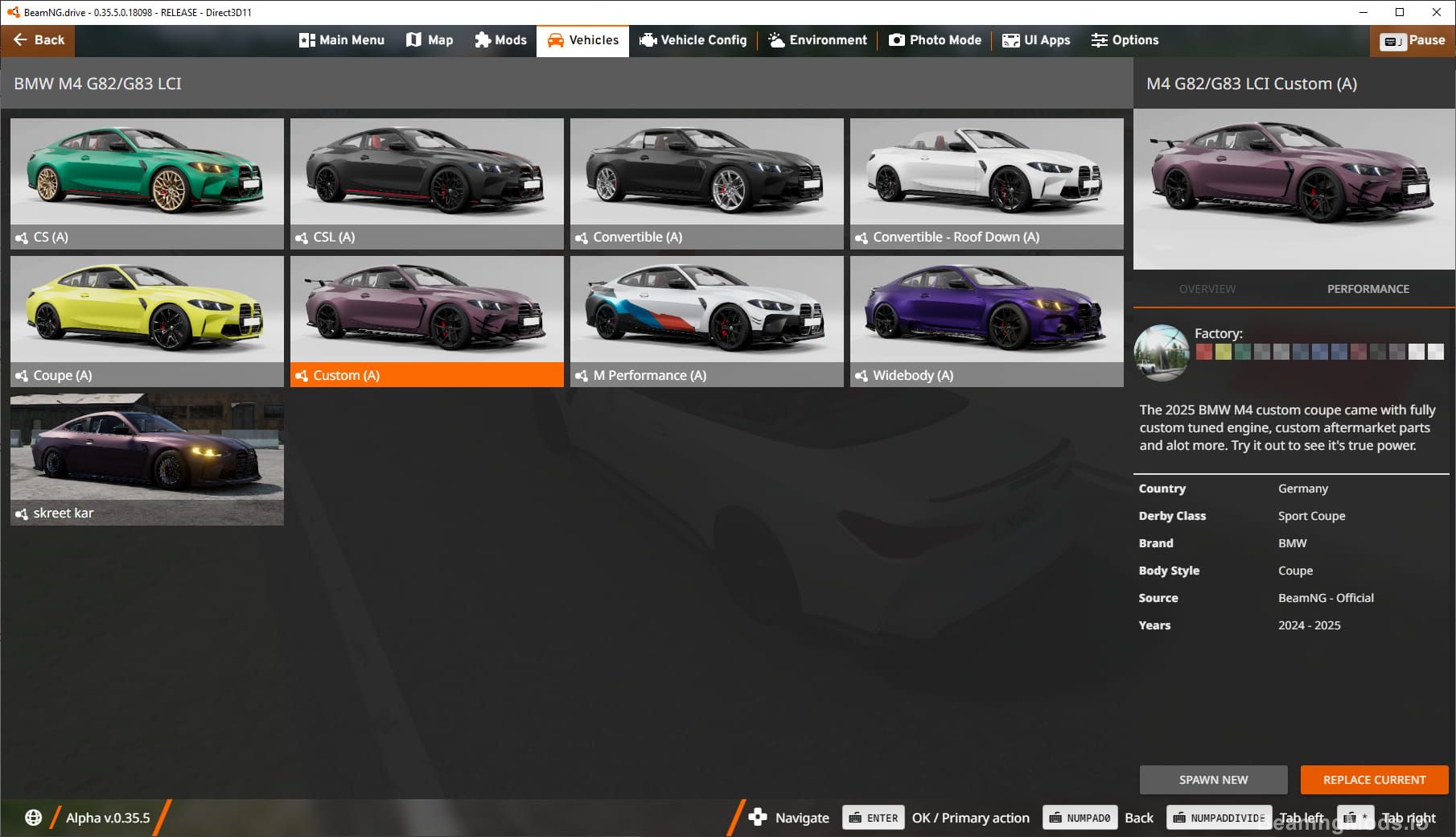Pick the yellow factory color swatch
This screenshot has width=1456, height=837.
click(x=1224, y=352)
